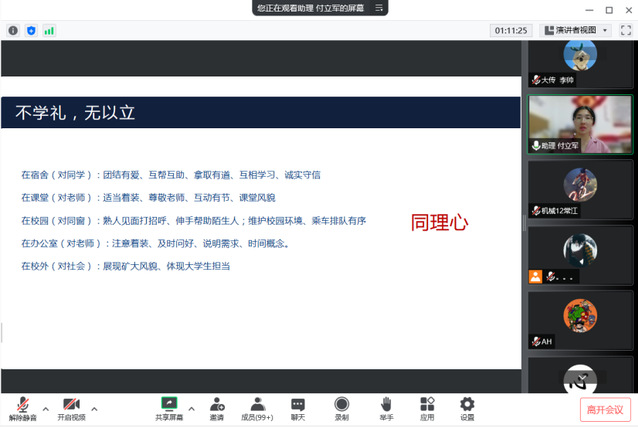This screenshot has width=638, height=428.
Task: Open the meeting info icon
Action: click(13, 31)
